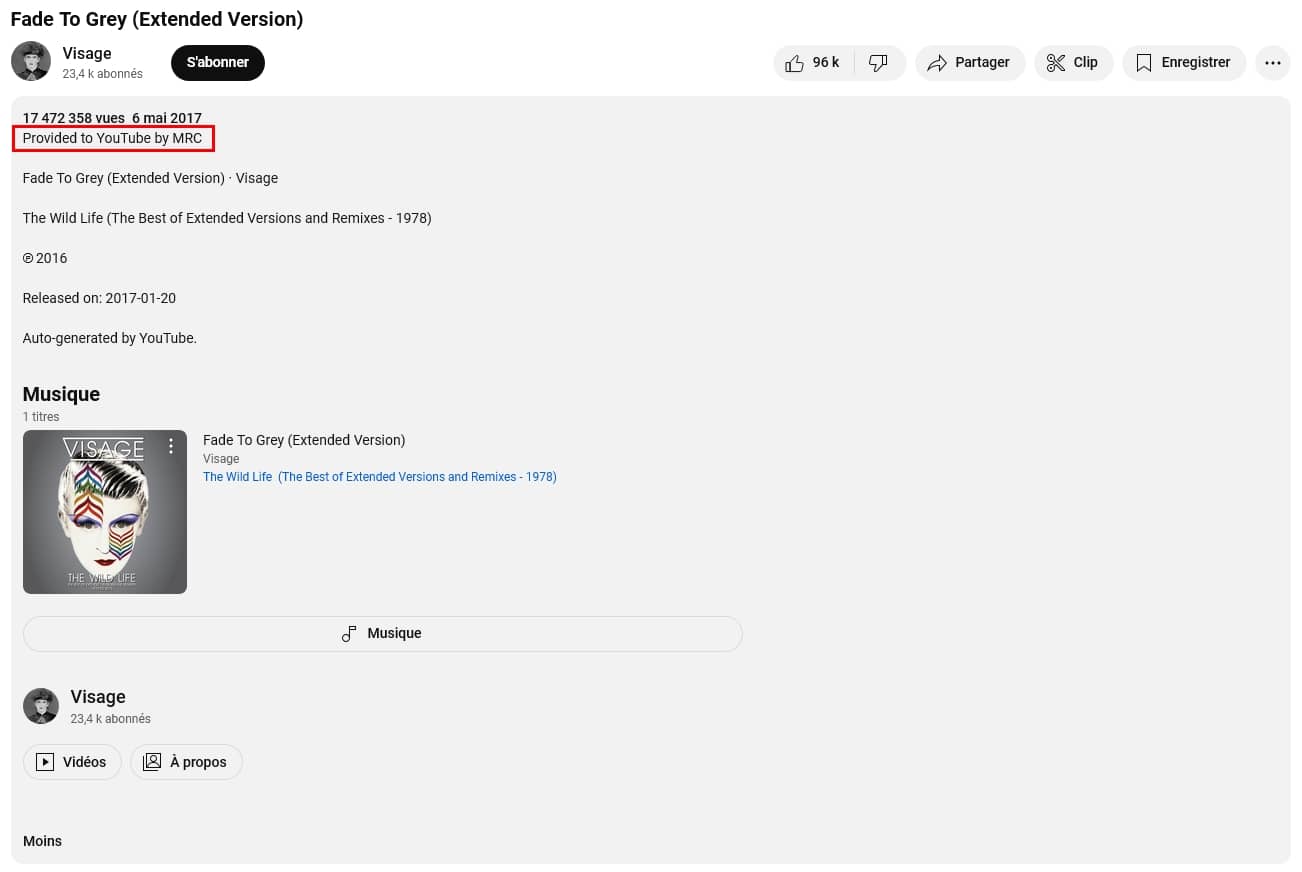Click the Fade To Grey song title
Image resolution: width=1302 pixels, height=872 pixels.
[x=304, y=440]
